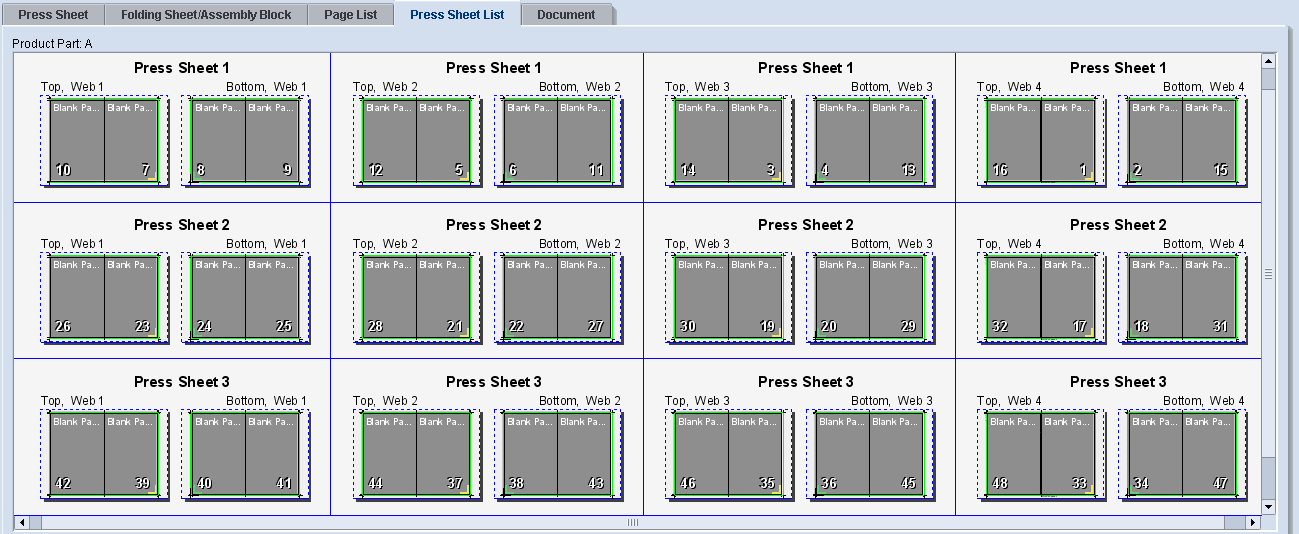Click Press Sheet 3 heading above Web 3

pyautogui.click(x=806, y=382)
